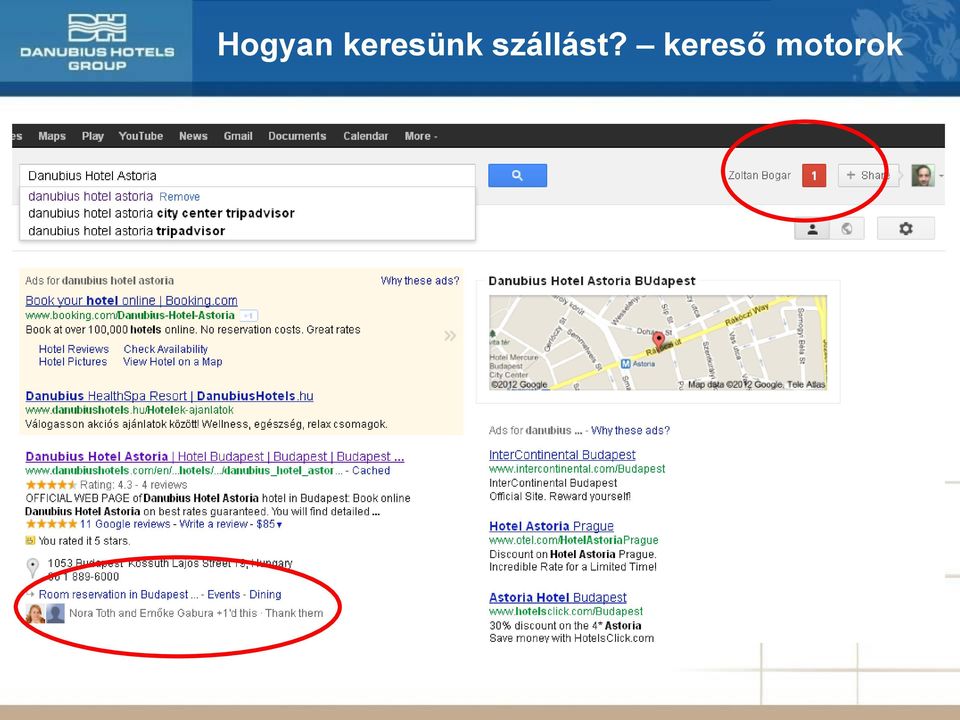Click the blue search magnifier button
This screenshot has width=960, height=720.
point(517,176)
